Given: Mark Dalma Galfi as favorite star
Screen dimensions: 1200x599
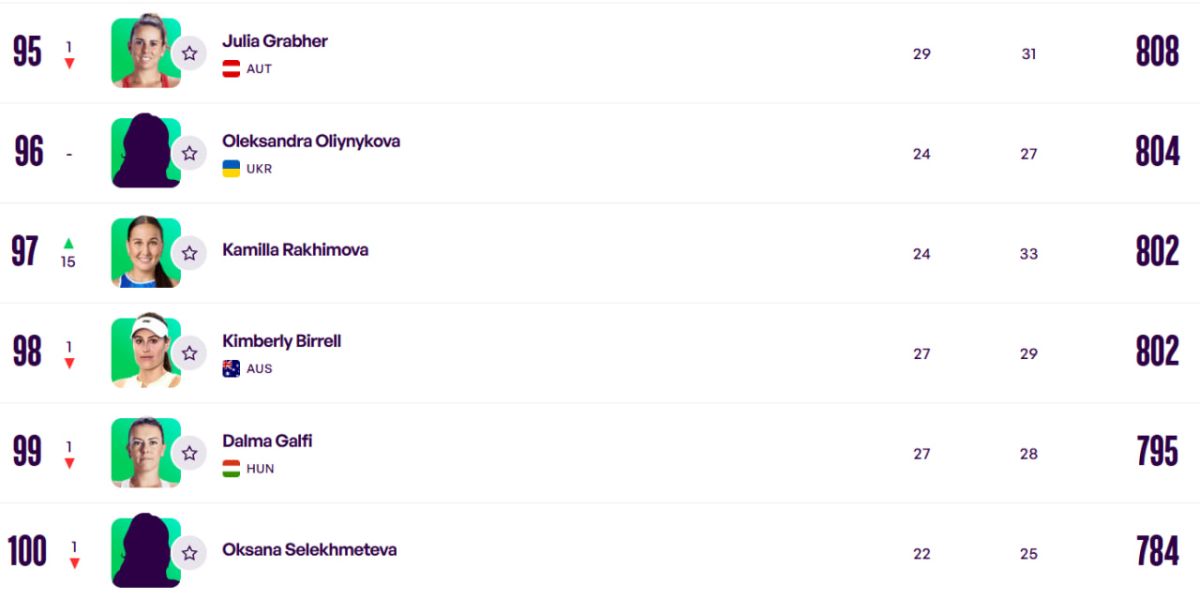Looking at the screenshot, I should [189, 453].
